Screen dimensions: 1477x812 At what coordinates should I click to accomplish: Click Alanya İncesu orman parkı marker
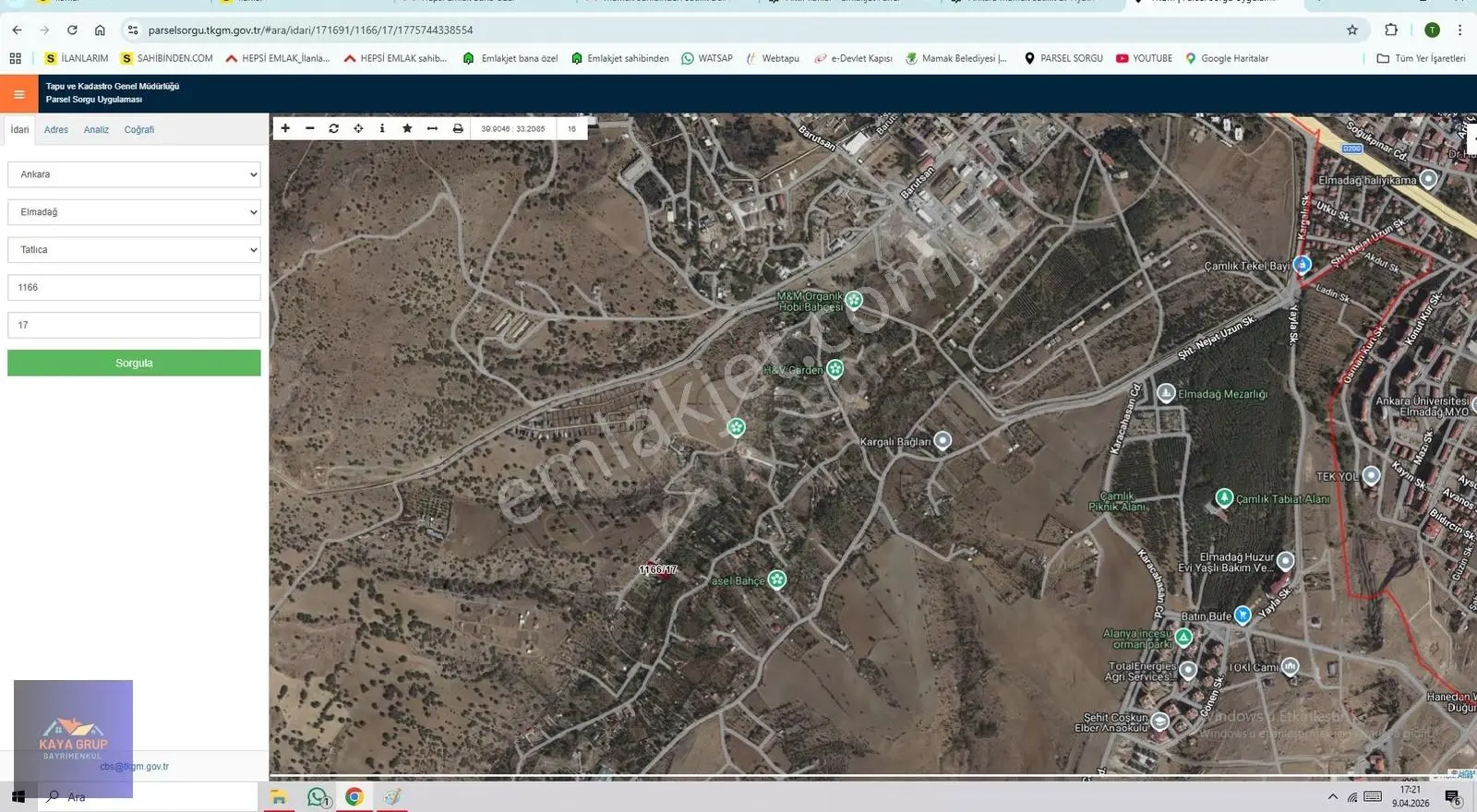1183,637
